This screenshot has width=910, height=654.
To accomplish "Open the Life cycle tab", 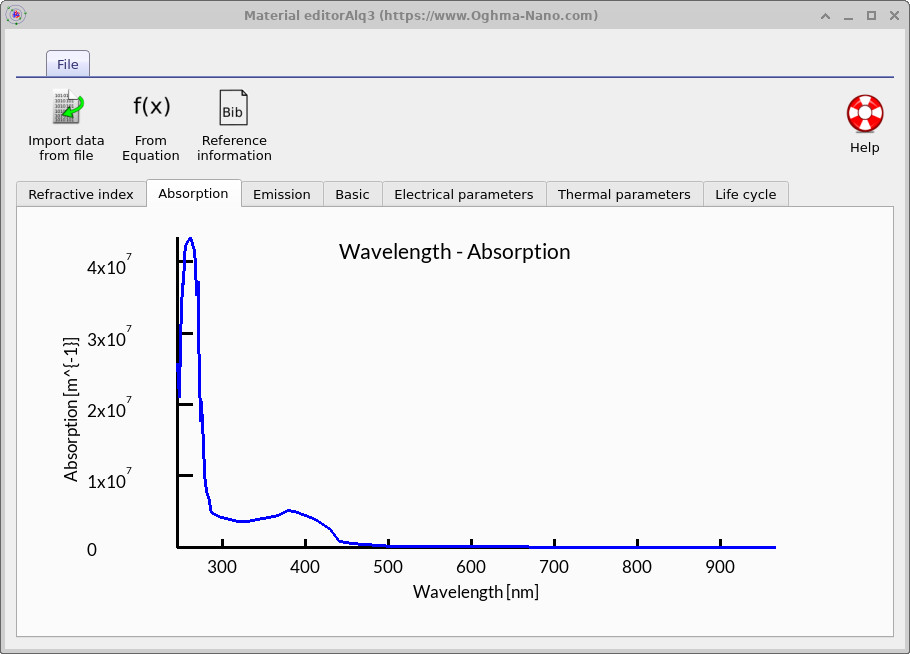I will 746,194.
